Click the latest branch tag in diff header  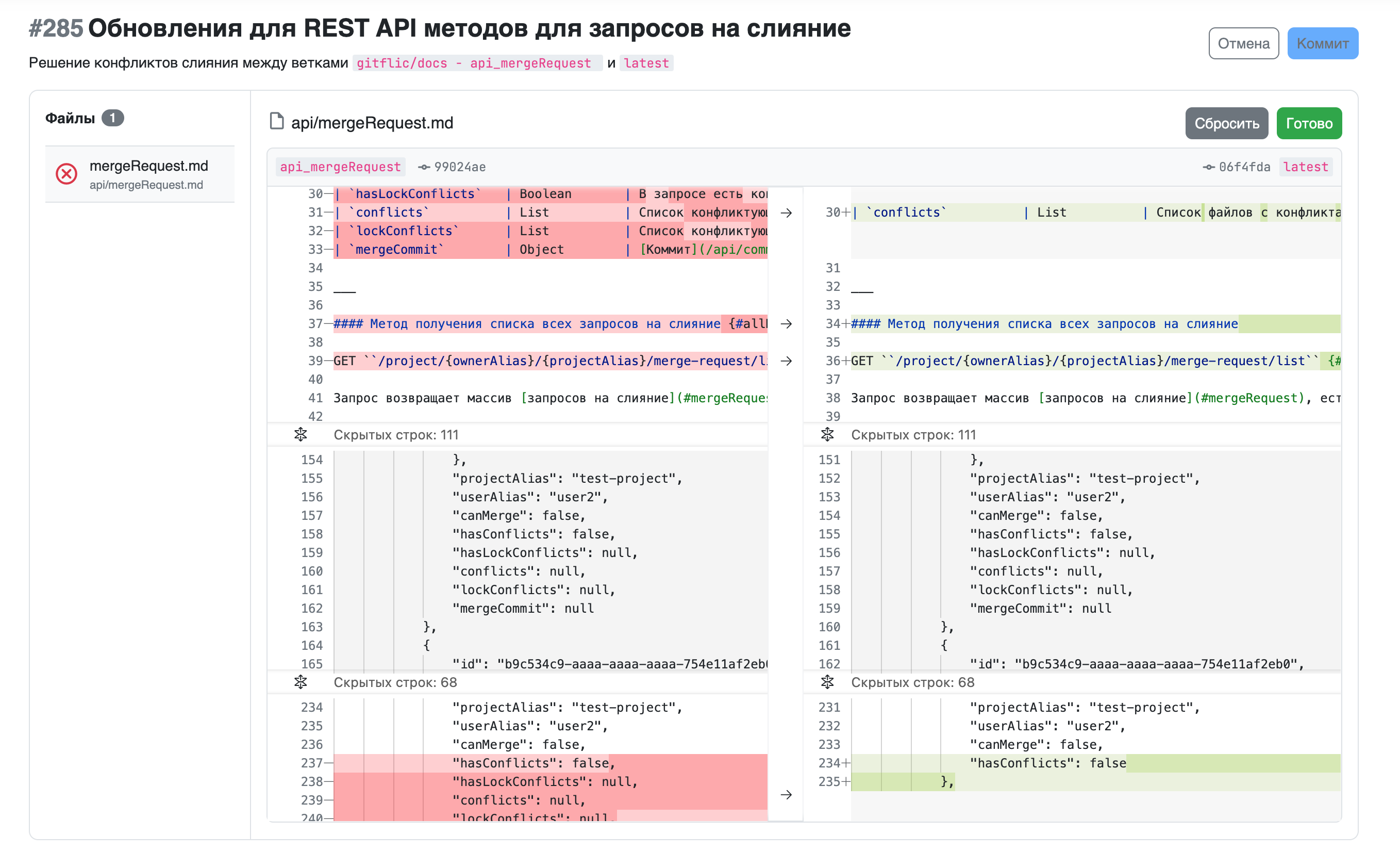coord(1305,167)
